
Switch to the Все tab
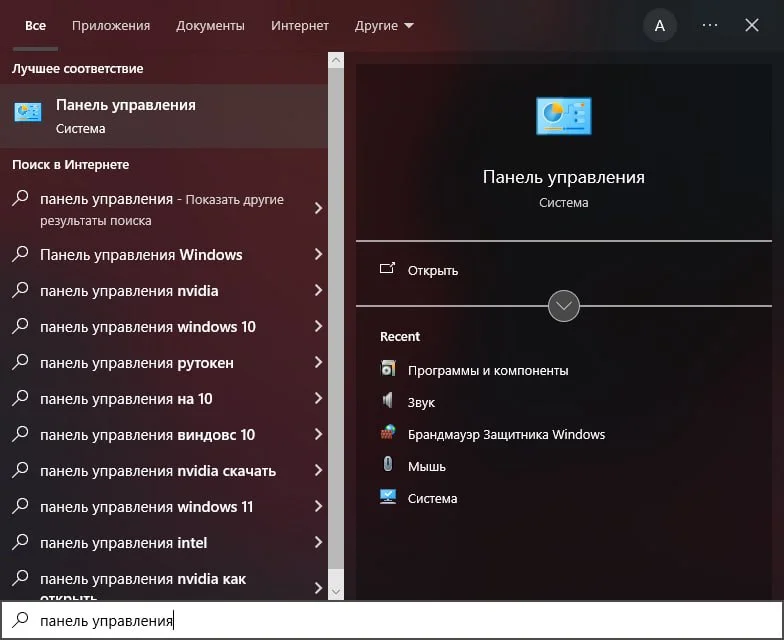coord(35,26)
